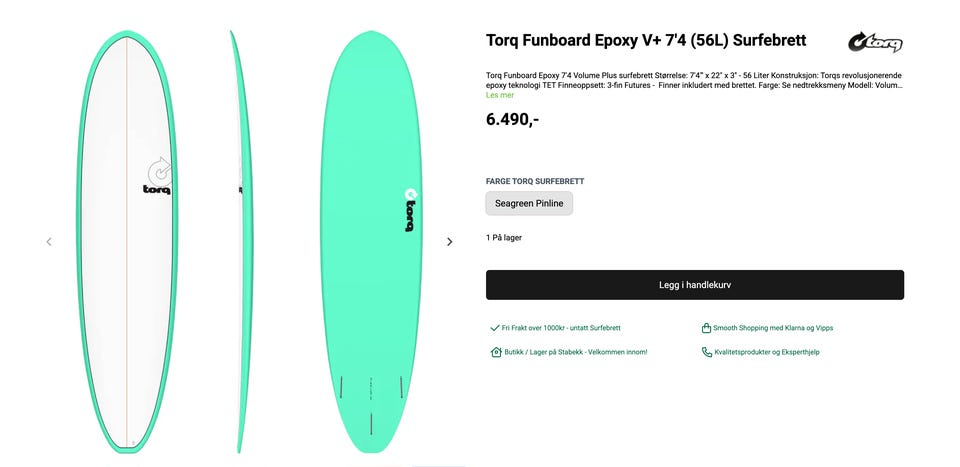Click the house icon beside Butikk / Lager
This screenshot has width=960, height=467.
point(496,352)
